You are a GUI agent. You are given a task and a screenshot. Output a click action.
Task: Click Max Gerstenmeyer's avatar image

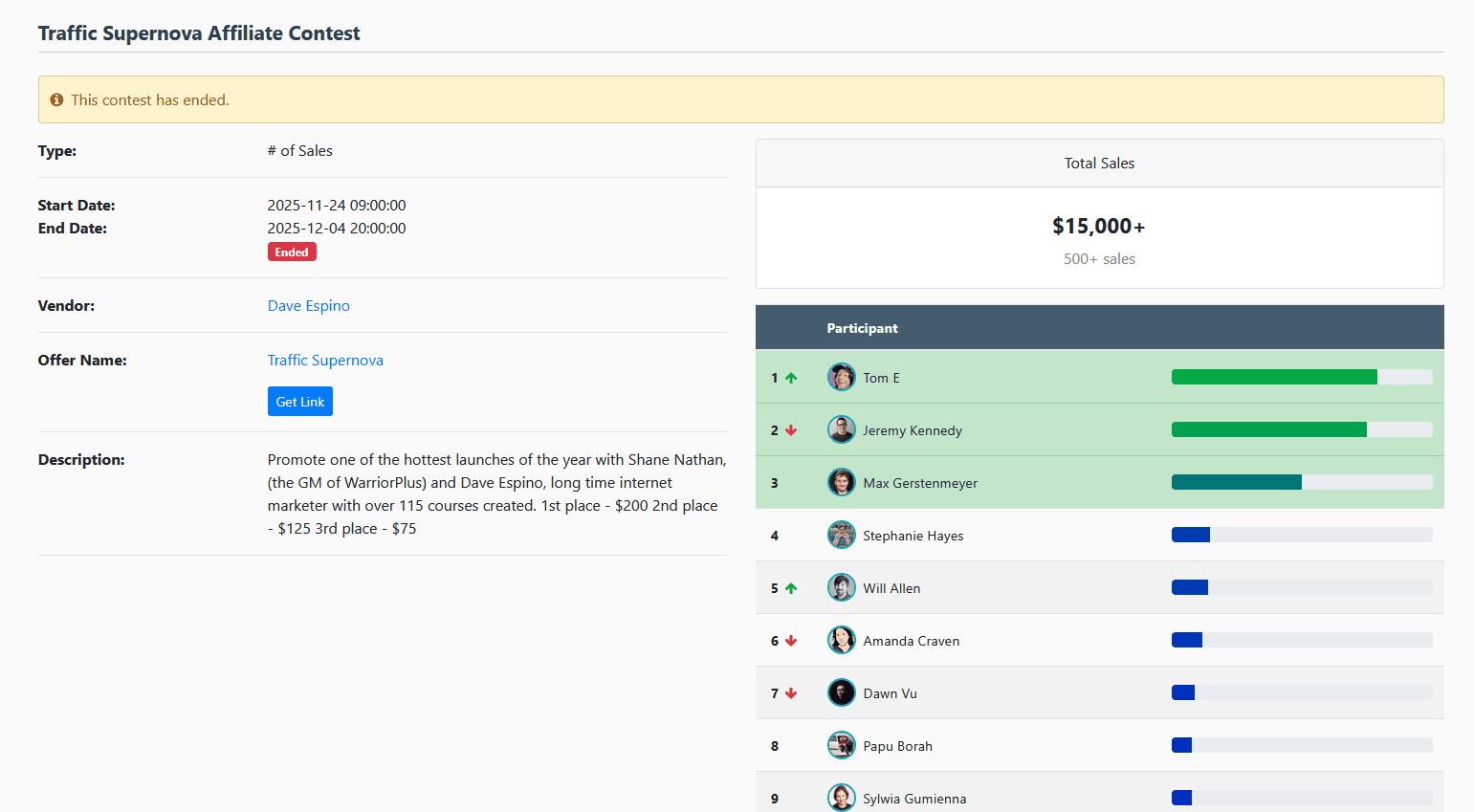coord(841,483)
